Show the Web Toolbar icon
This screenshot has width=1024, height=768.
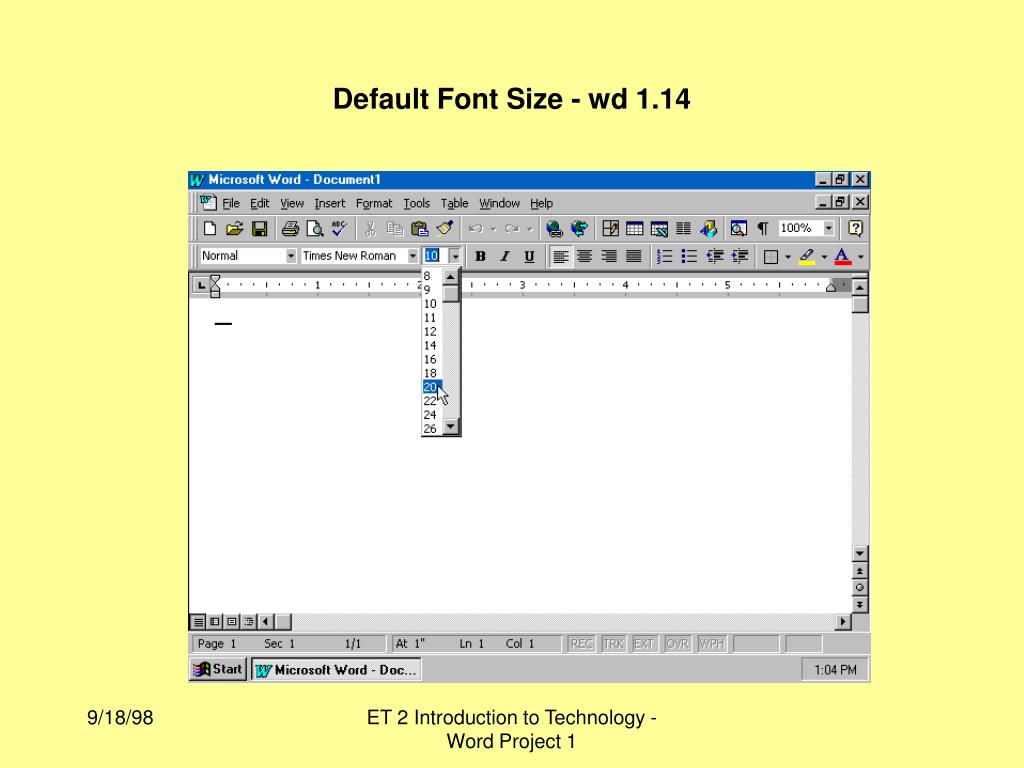(x=579, y=229)
